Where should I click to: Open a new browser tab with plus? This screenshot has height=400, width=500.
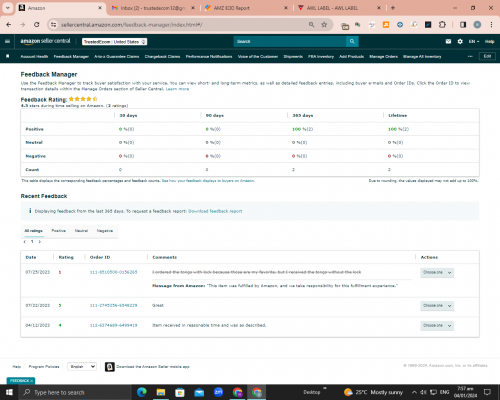point(393,8)
